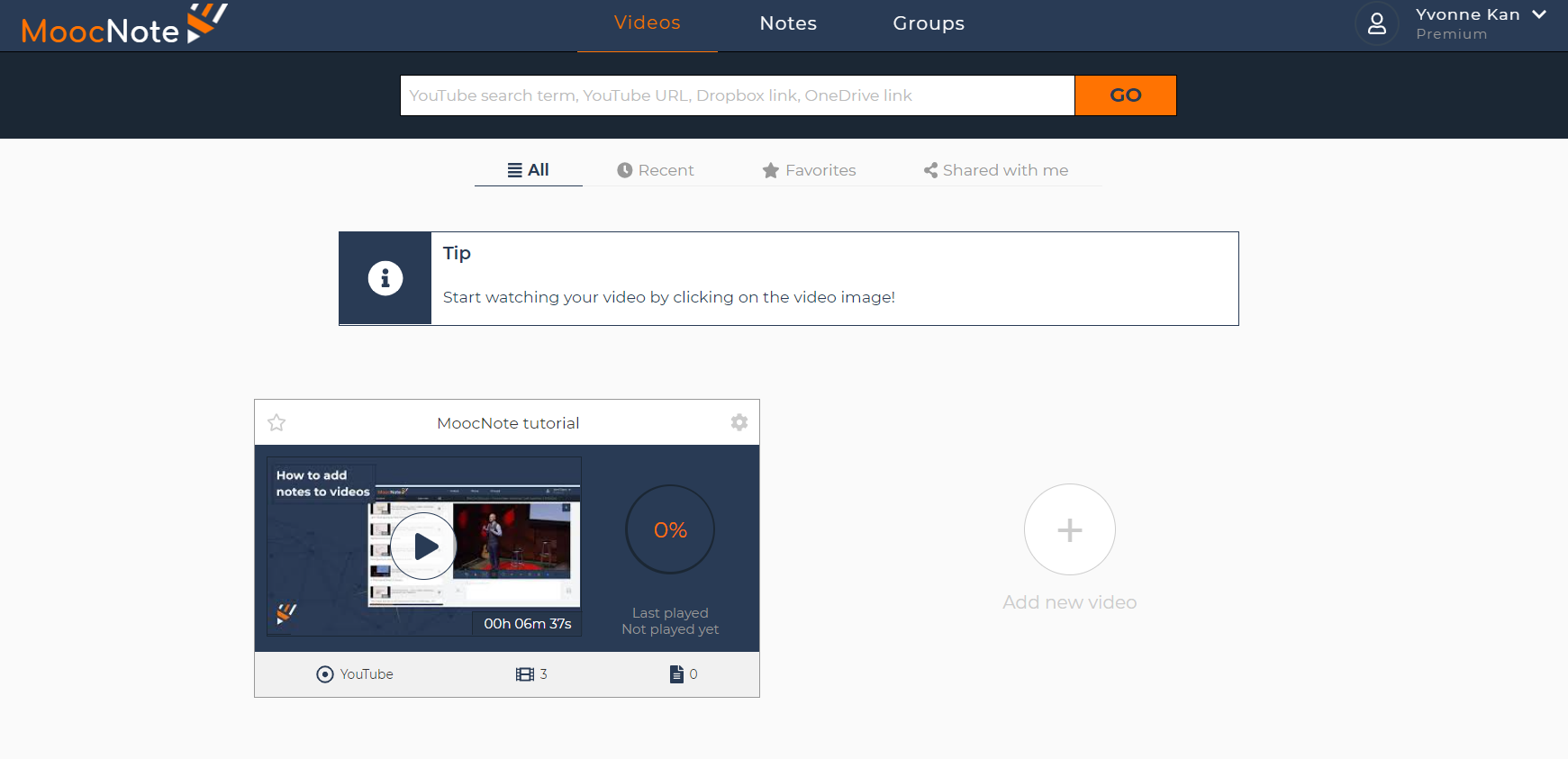Click the 00h 06m 37s duration label
Screen dimensions: 1568x759
(x=528, y=624)
